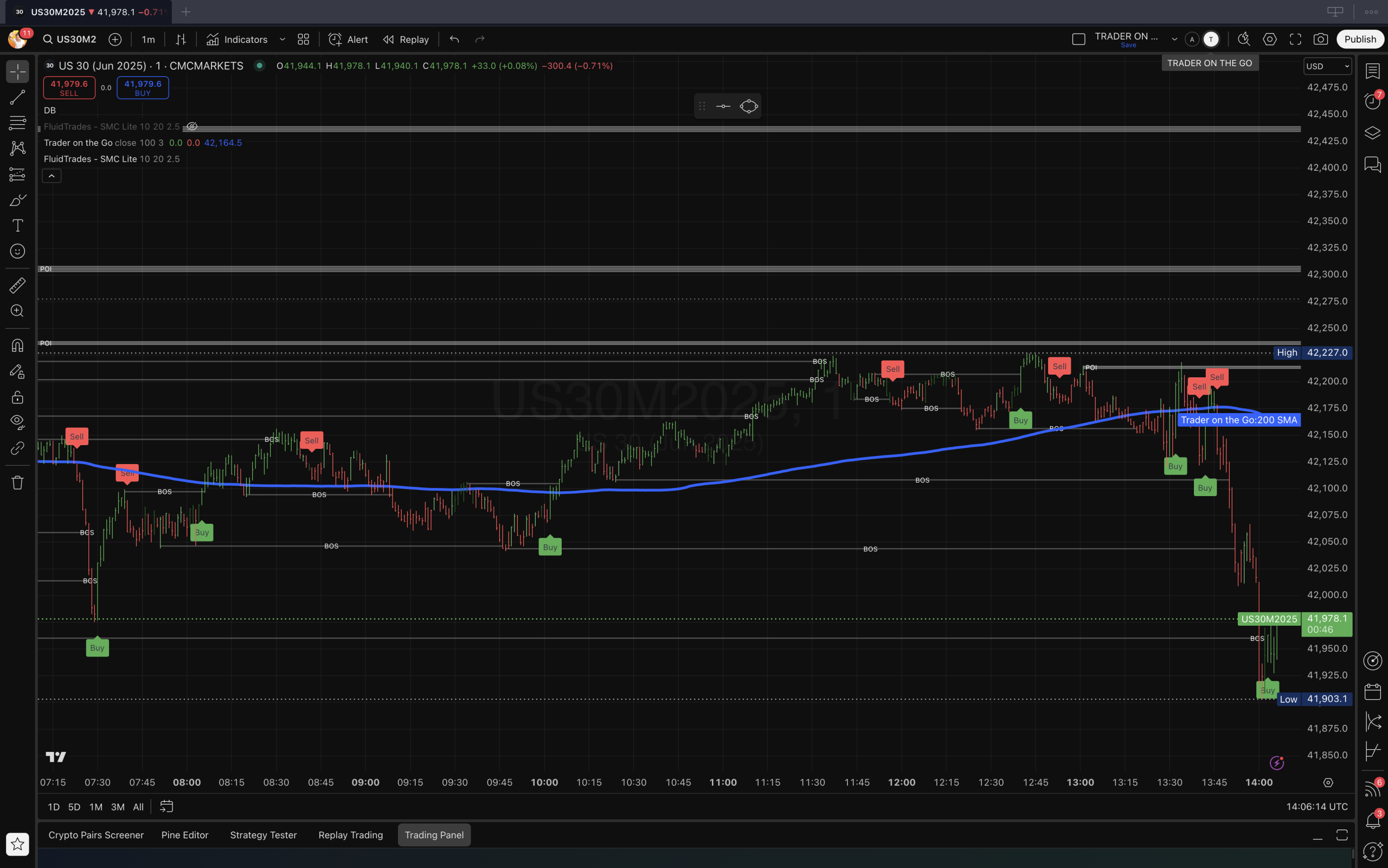
Task: Open the time axis settings gear
Action: 1328,782
